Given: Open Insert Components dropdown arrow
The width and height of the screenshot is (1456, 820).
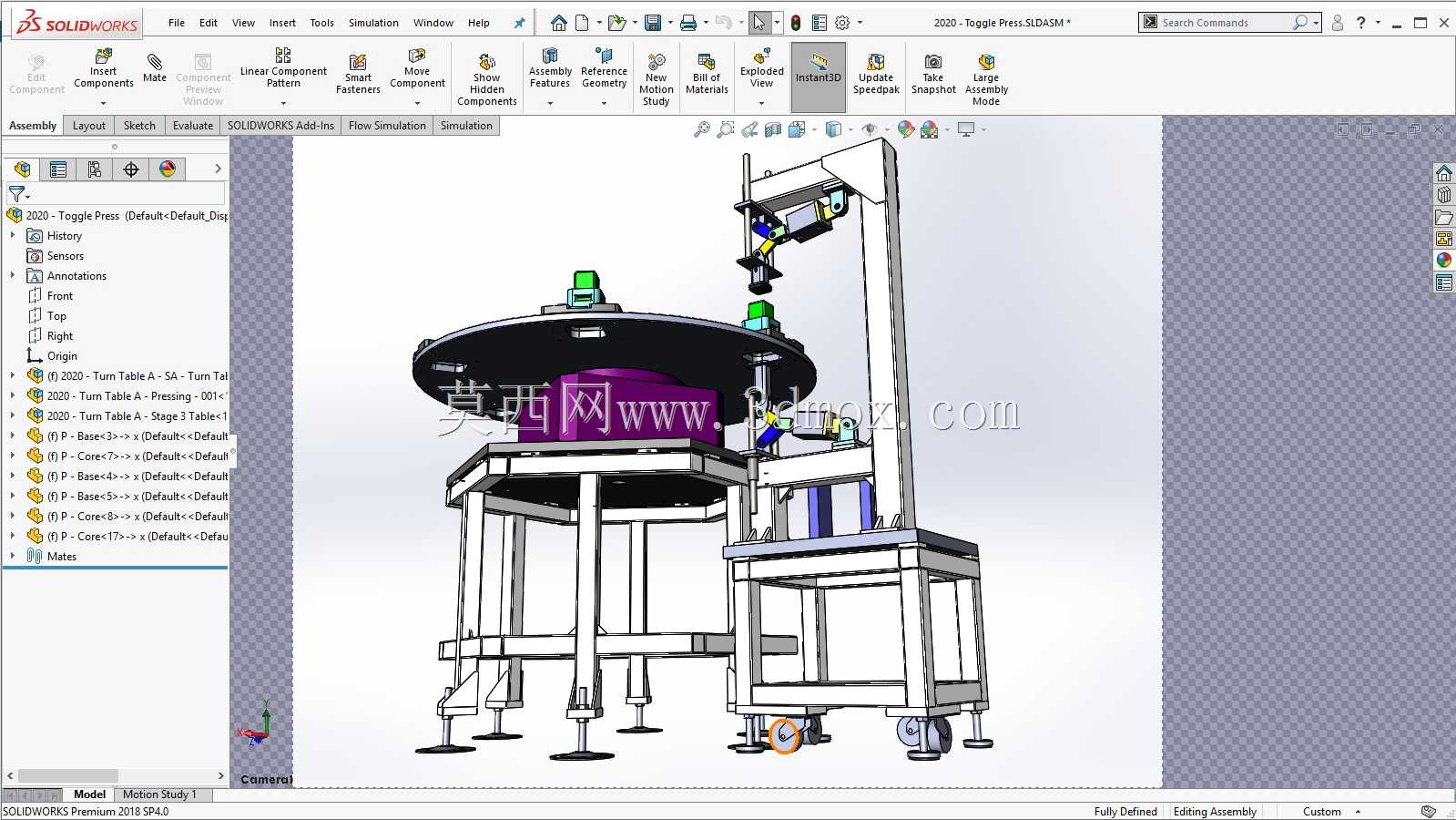Looking at the screenshot, I should coord(103,102).
